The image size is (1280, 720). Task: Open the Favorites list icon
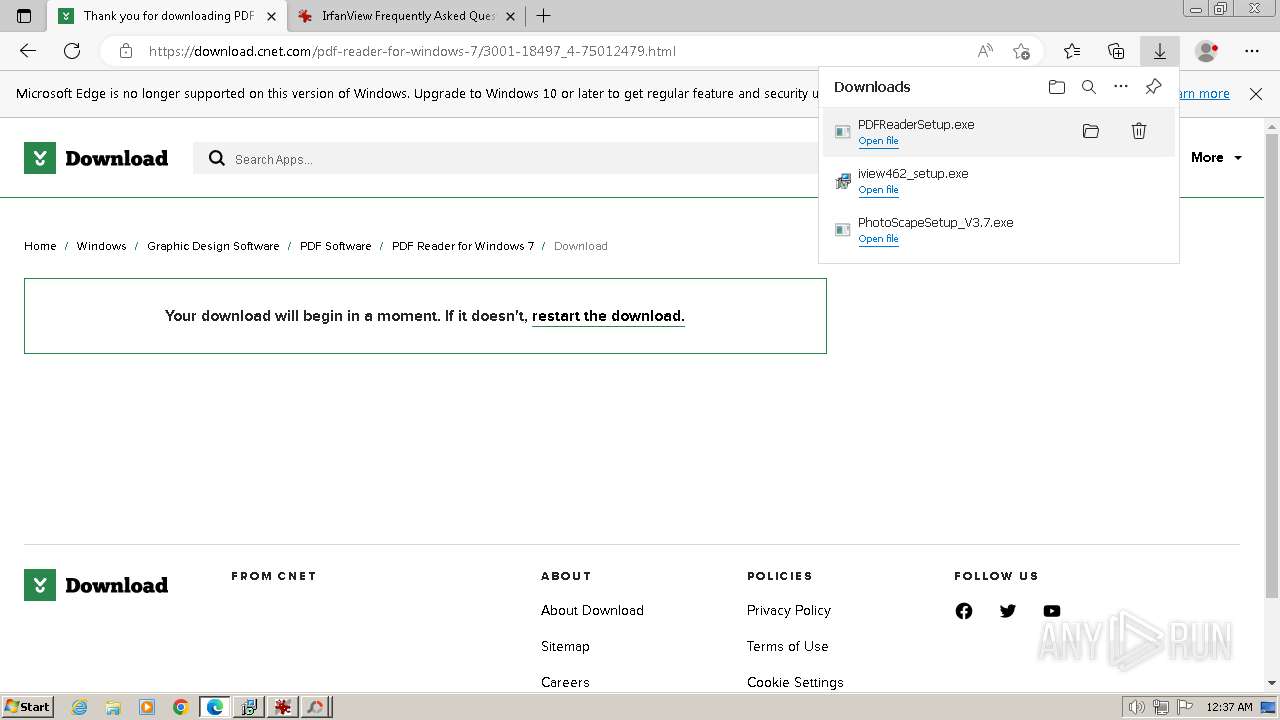click(1072, 51)
